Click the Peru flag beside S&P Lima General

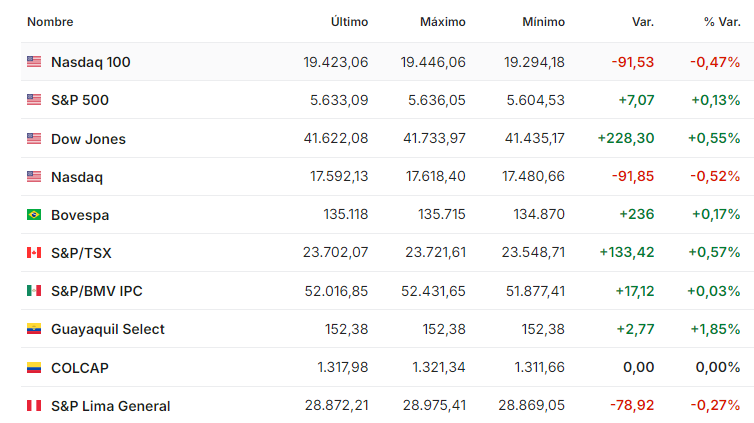coord(34,406)
